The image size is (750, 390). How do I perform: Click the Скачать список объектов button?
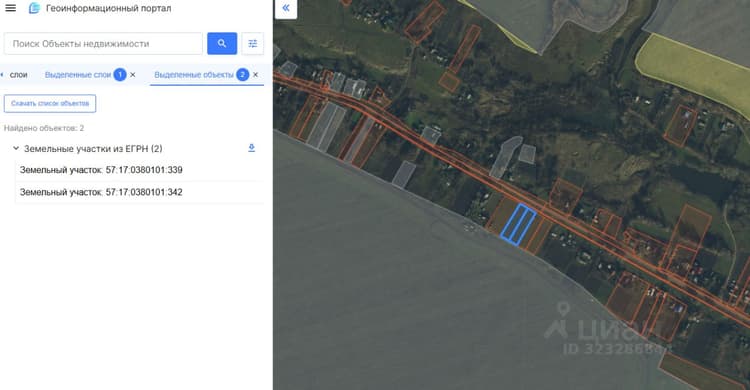tap(50, 103)
